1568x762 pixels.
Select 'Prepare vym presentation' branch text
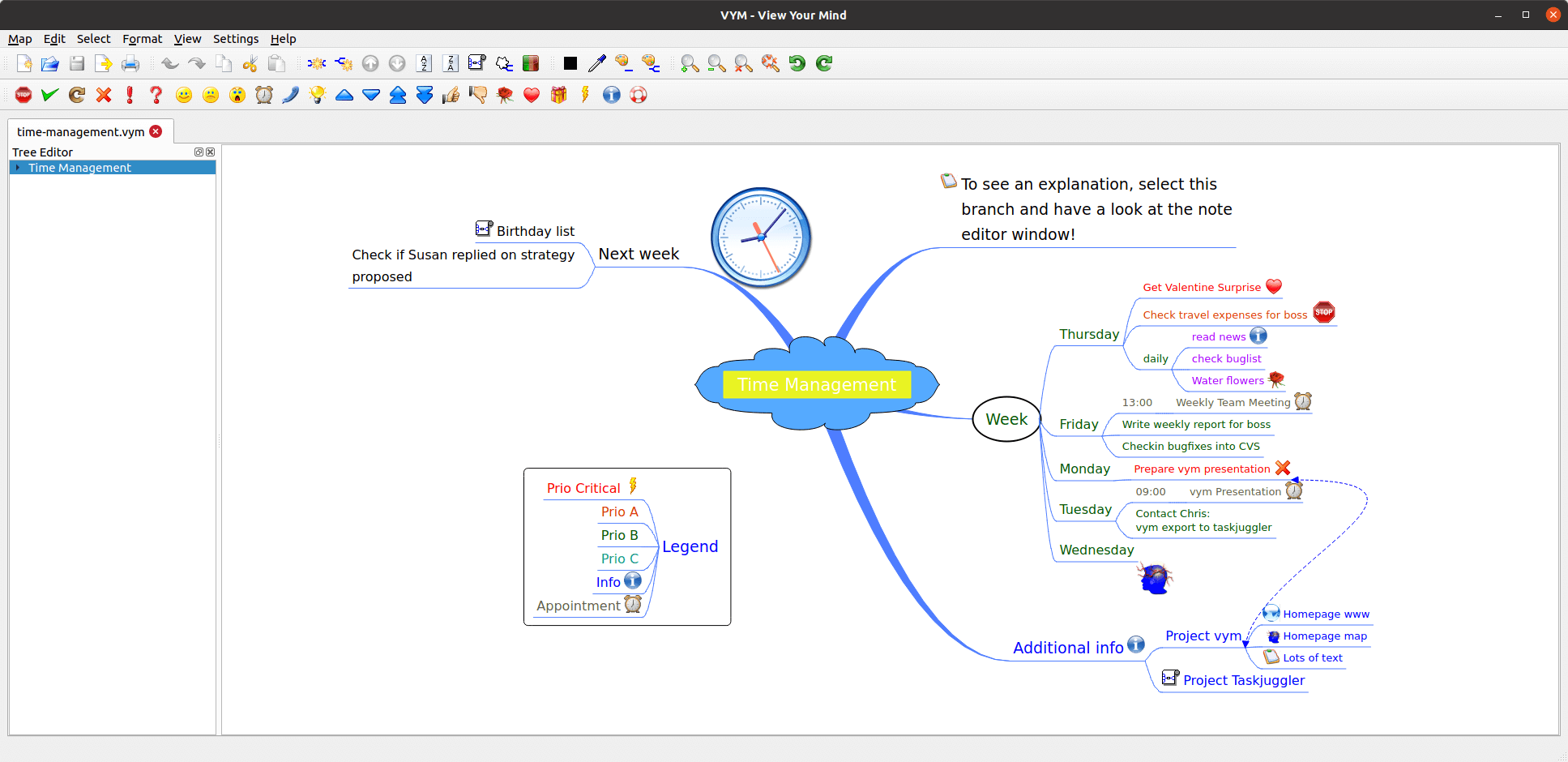pyautogui.click(x=1202, y=469)
